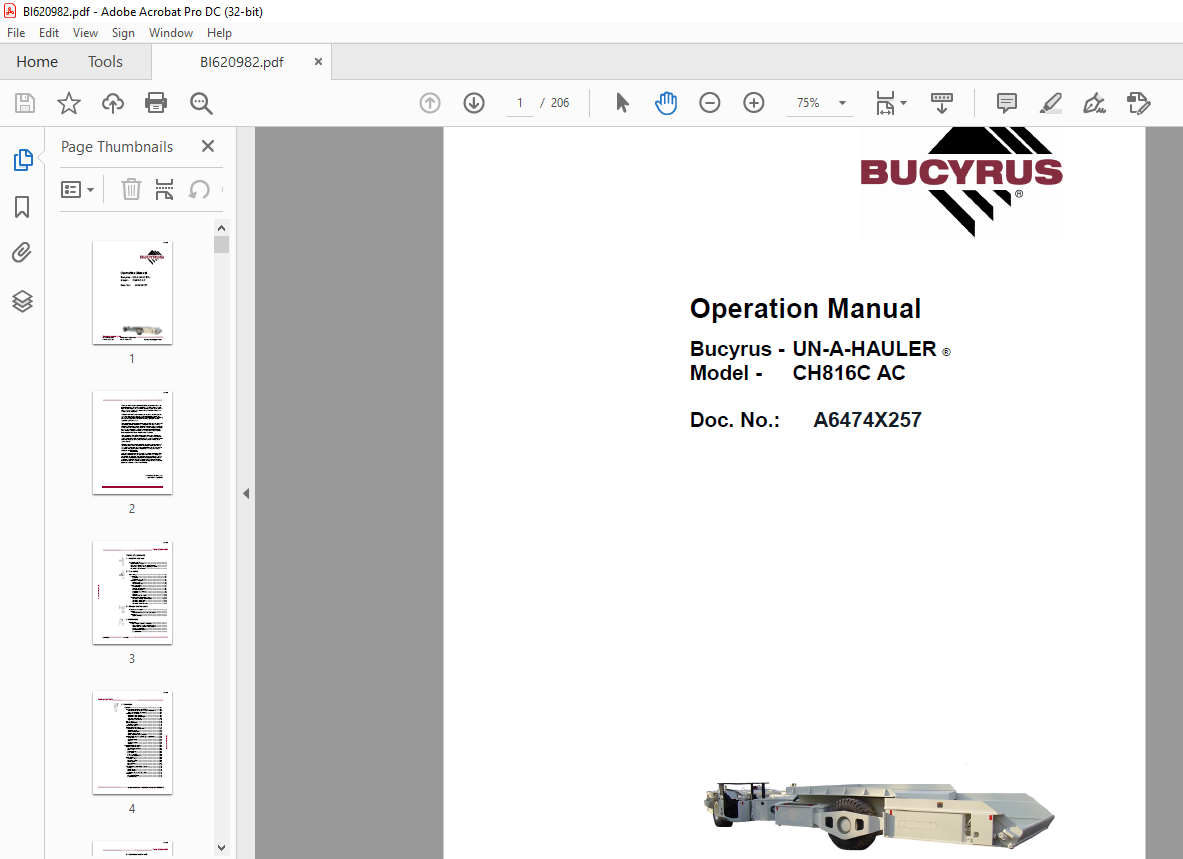Click the page number input field
This screenshot has height=859, width=1183.
coord(519,103)
